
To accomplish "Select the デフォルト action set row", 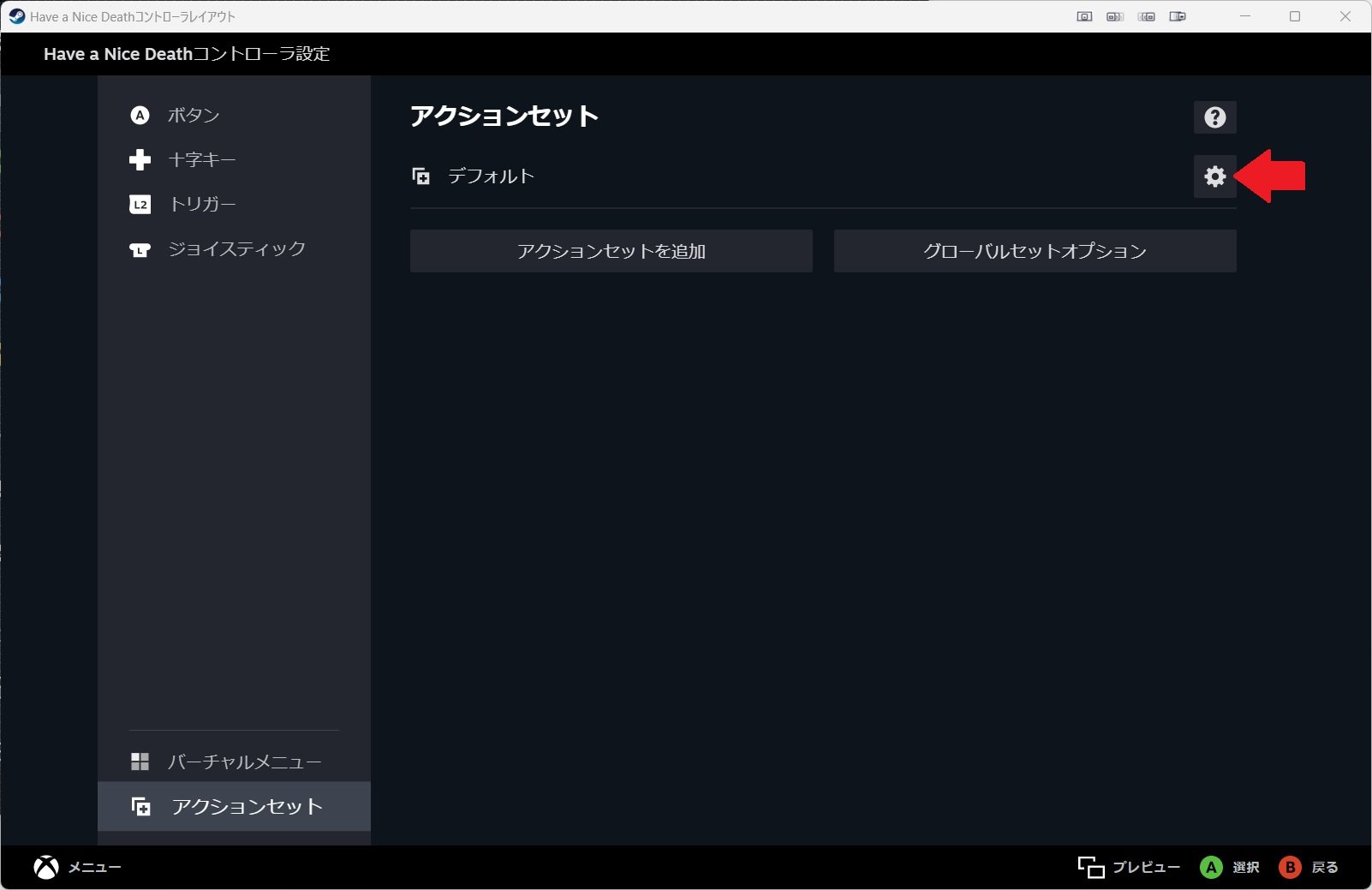I will point(823,176).
